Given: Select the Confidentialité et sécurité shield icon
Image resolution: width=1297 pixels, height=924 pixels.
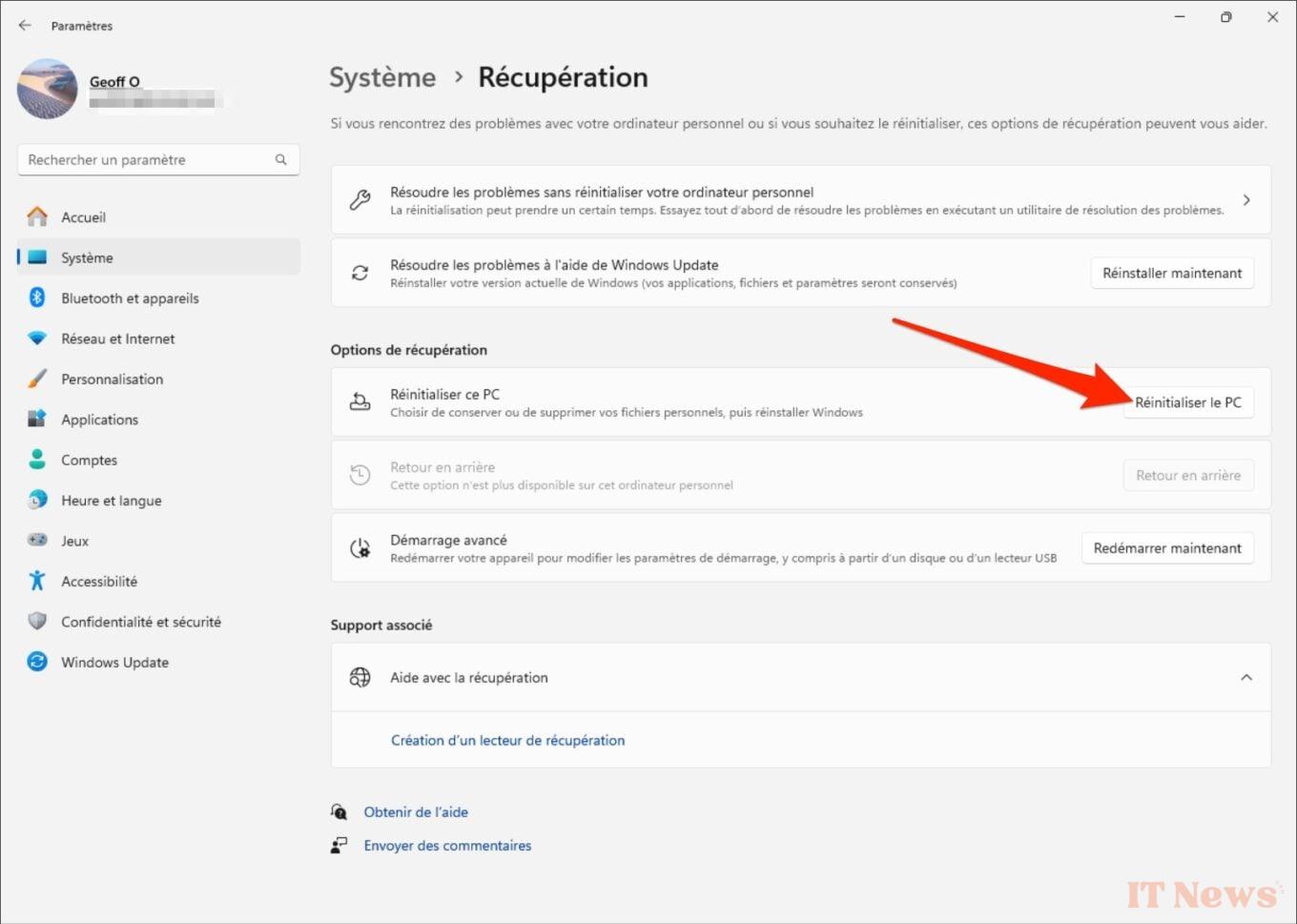Looking at the screenshot, I should pos(36,621).
